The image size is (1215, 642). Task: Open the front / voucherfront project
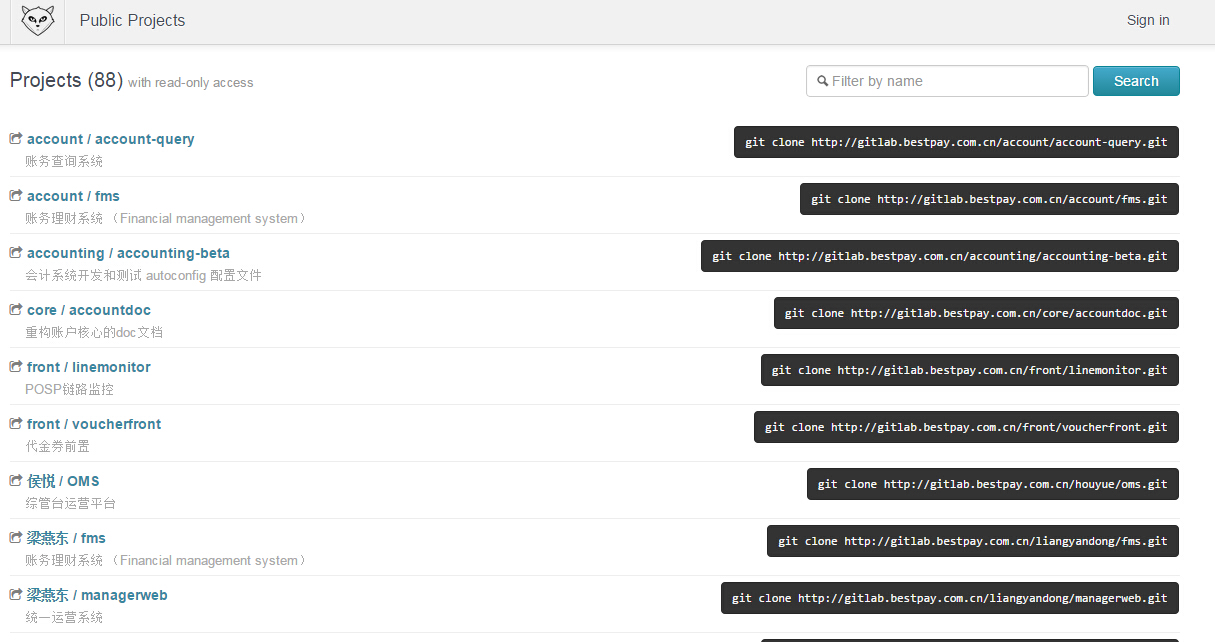(x=94, y=424)
